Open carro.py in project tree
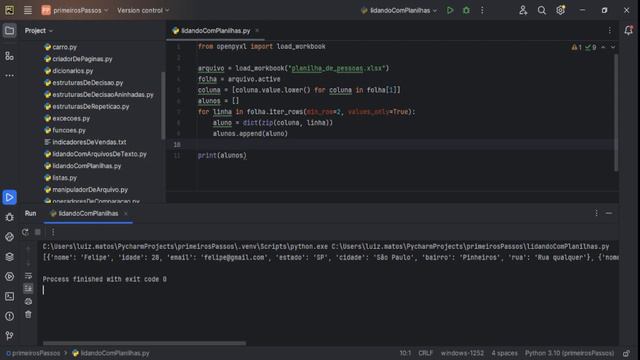This screenshot has height=360, width=640. (60, 47)
